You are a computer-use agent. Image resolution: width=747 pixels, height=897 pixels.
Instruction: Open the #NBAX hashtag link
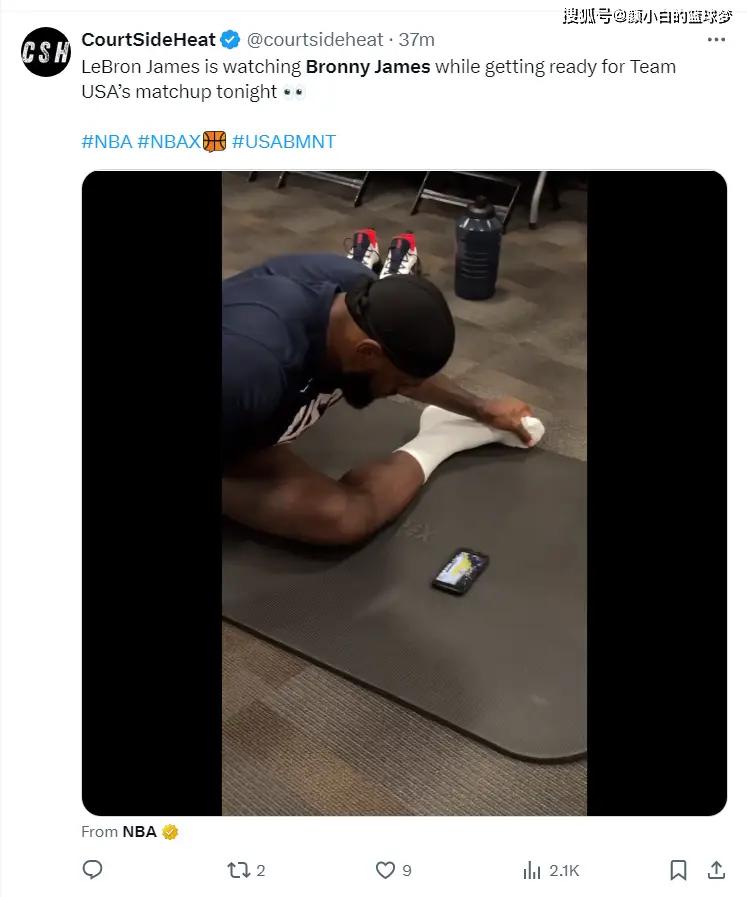pos(169,141)
